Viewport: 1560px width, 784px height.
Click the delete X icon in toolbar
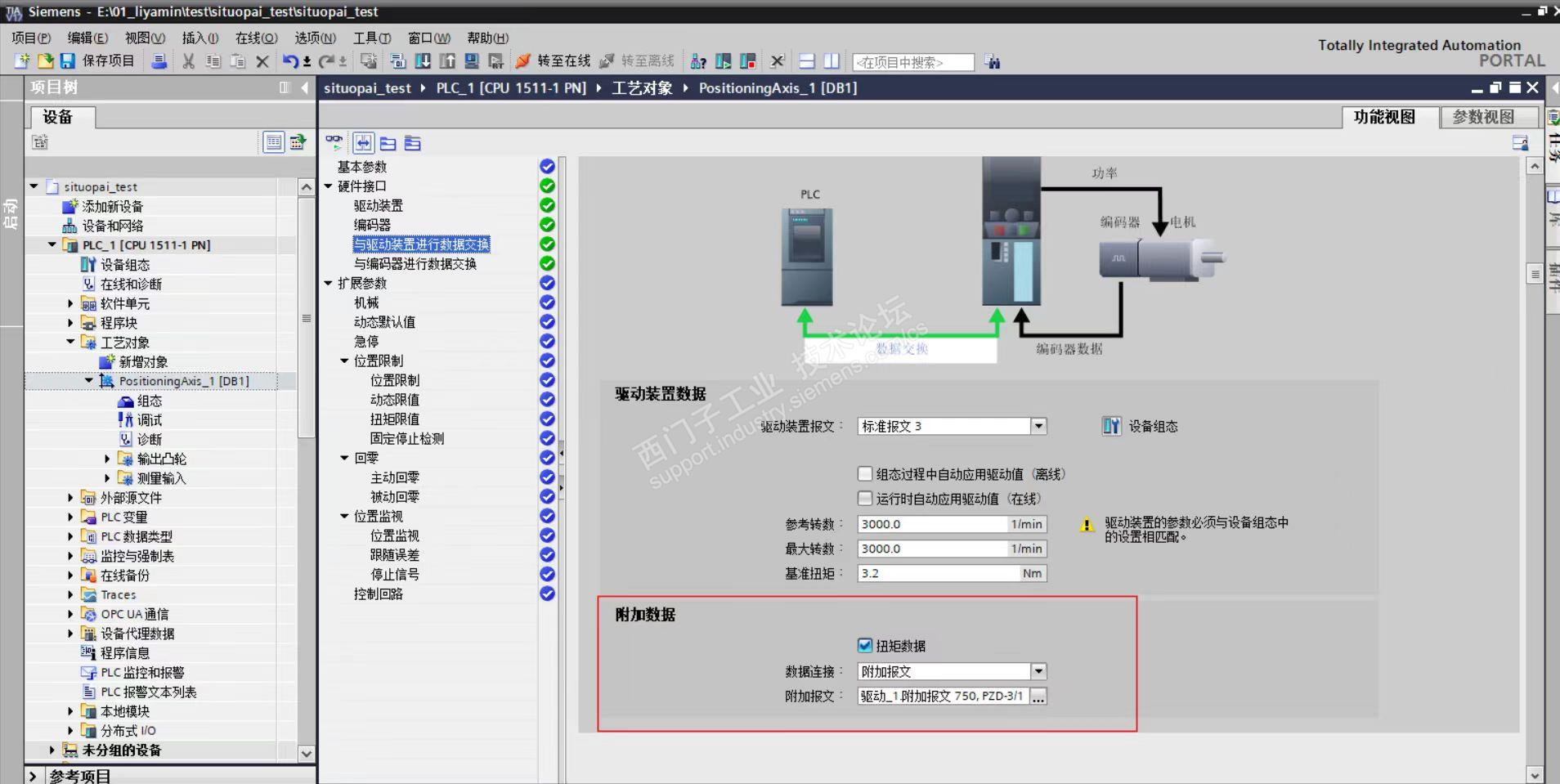pos(262,61)
